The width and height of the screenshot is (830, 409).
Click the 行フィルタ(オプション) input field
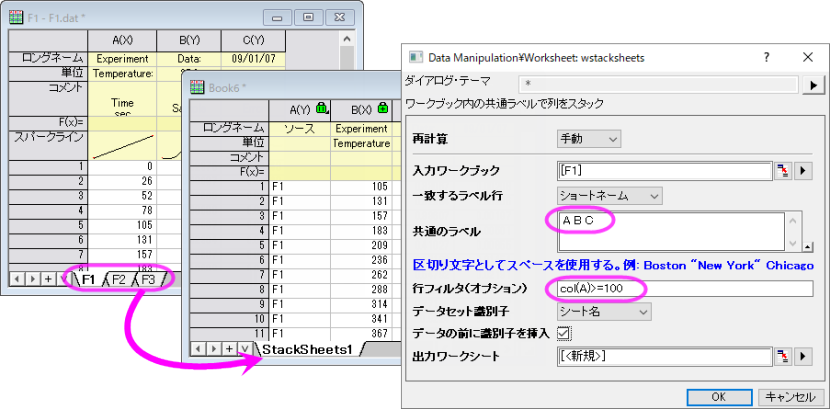click(684, 289)
